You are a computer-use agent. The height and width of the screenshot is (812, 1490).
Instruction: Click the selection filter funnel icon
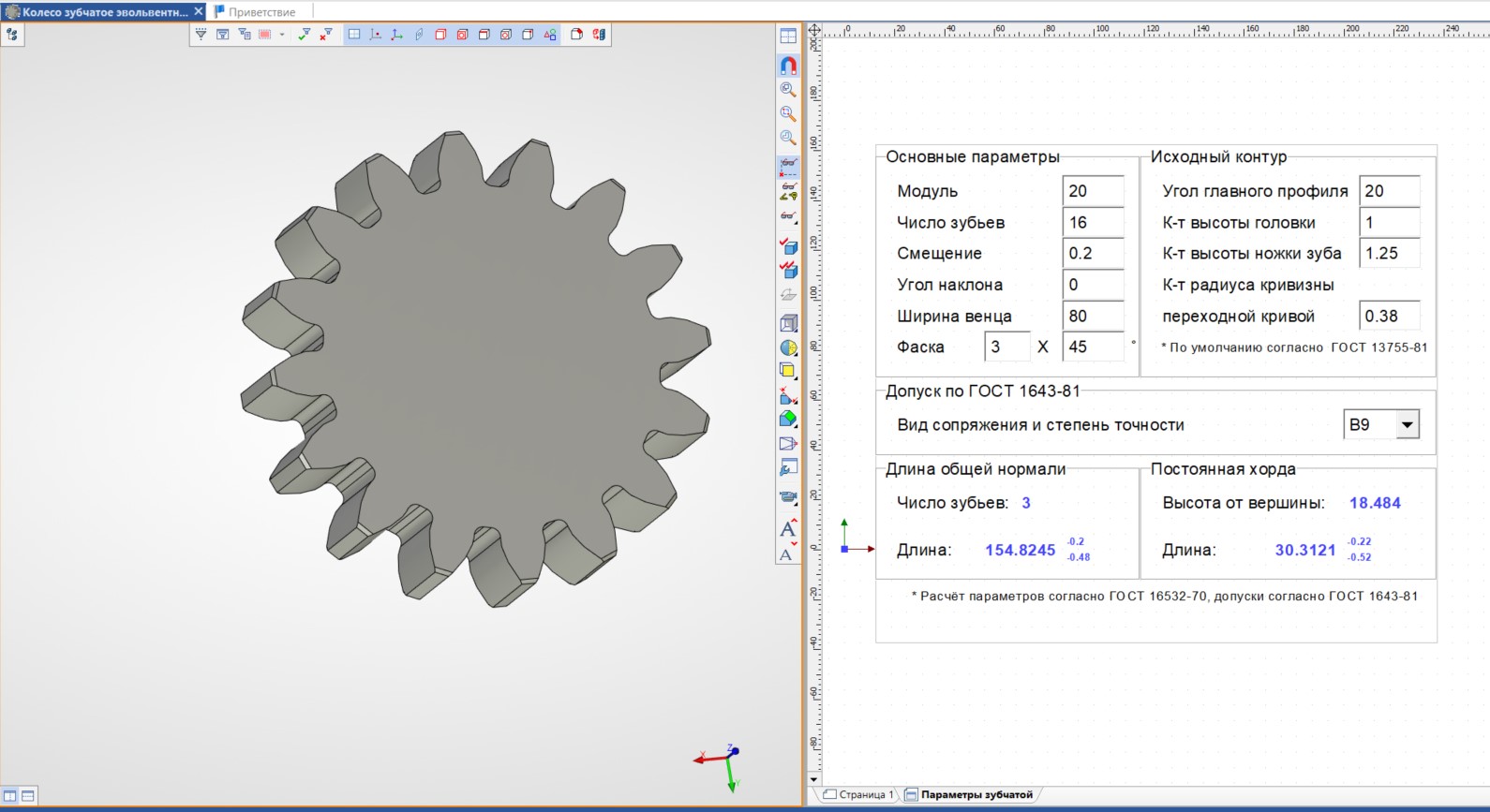click(x=201, y=35)
